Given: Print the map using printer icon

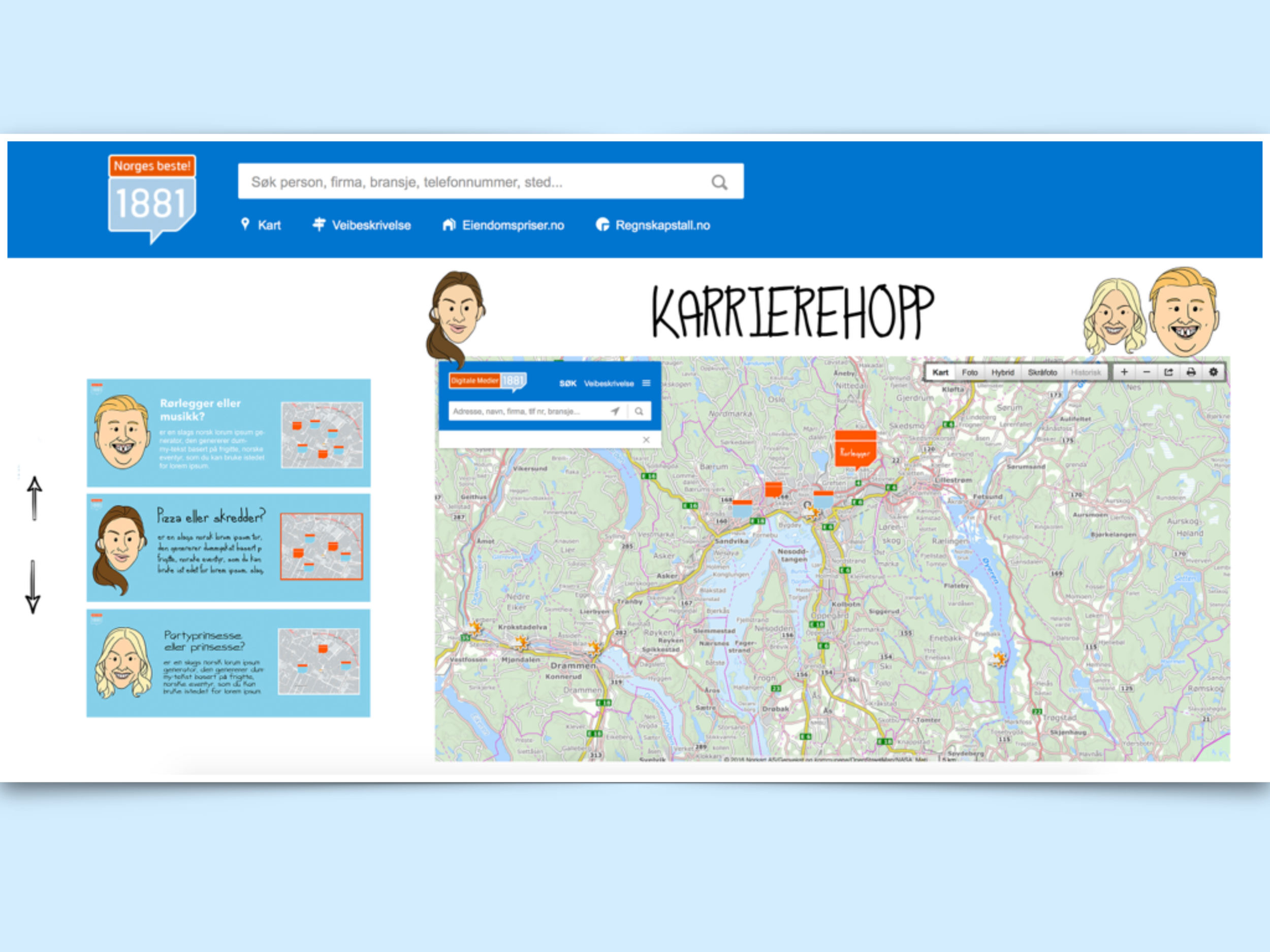Looking at the screenshot, I should 1191,372.
